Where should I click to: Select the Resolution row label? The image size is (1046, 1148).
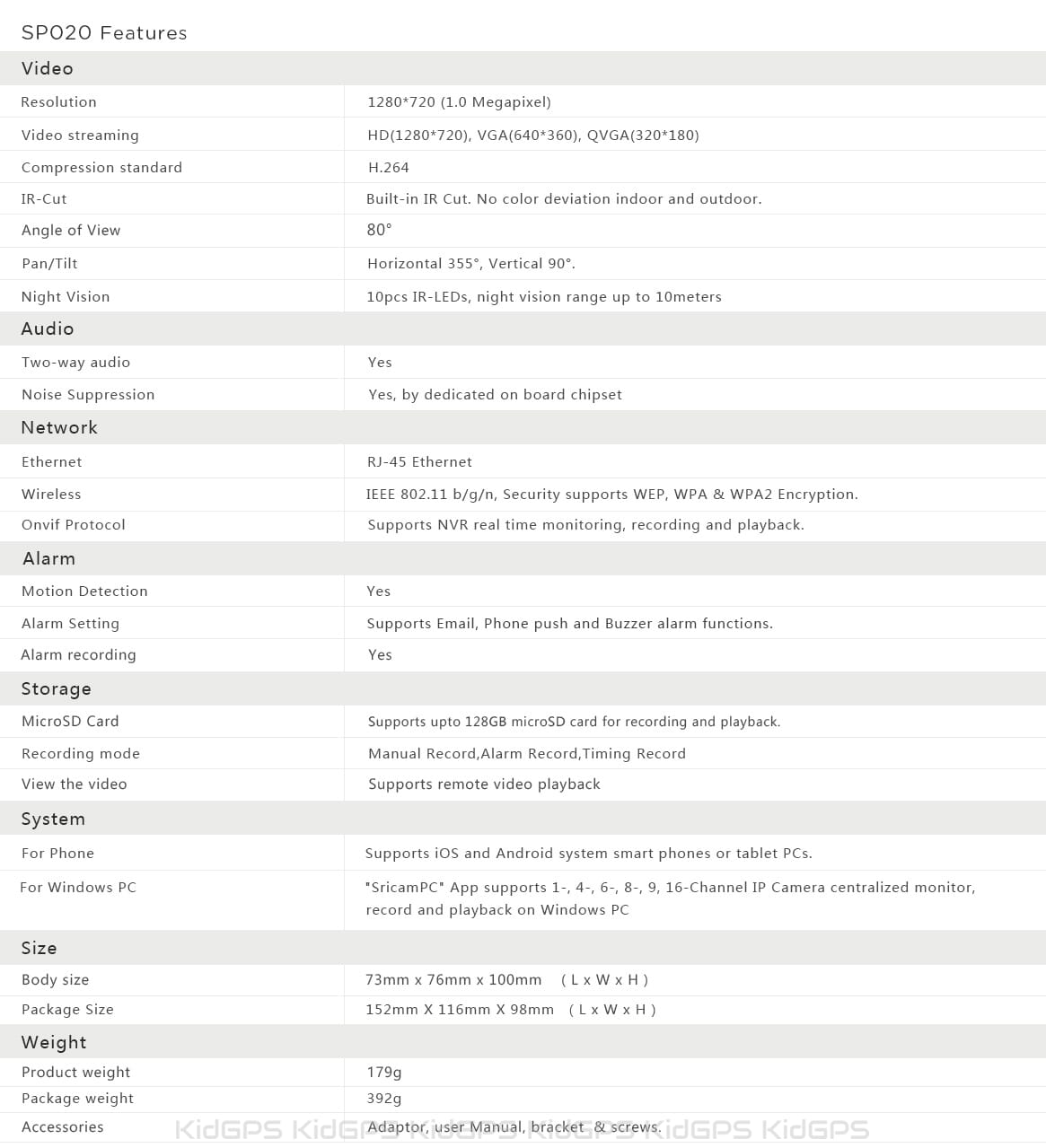(x=58, y=102)
